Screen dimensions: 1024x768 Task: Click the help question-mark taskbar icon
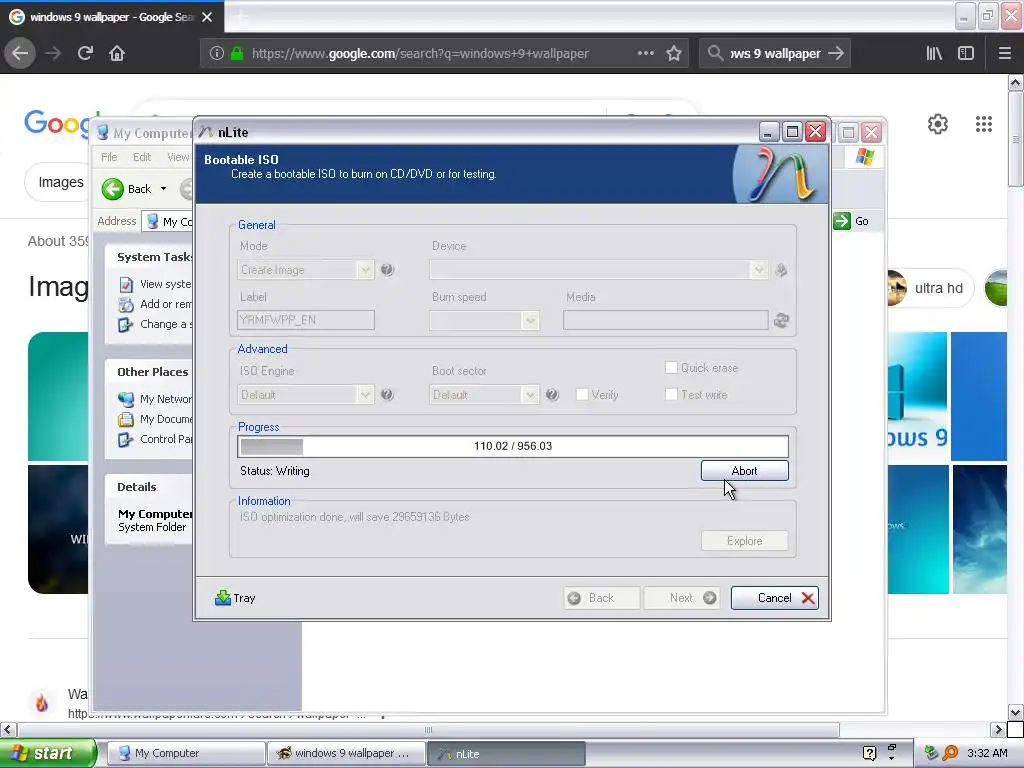click(869, 753)
